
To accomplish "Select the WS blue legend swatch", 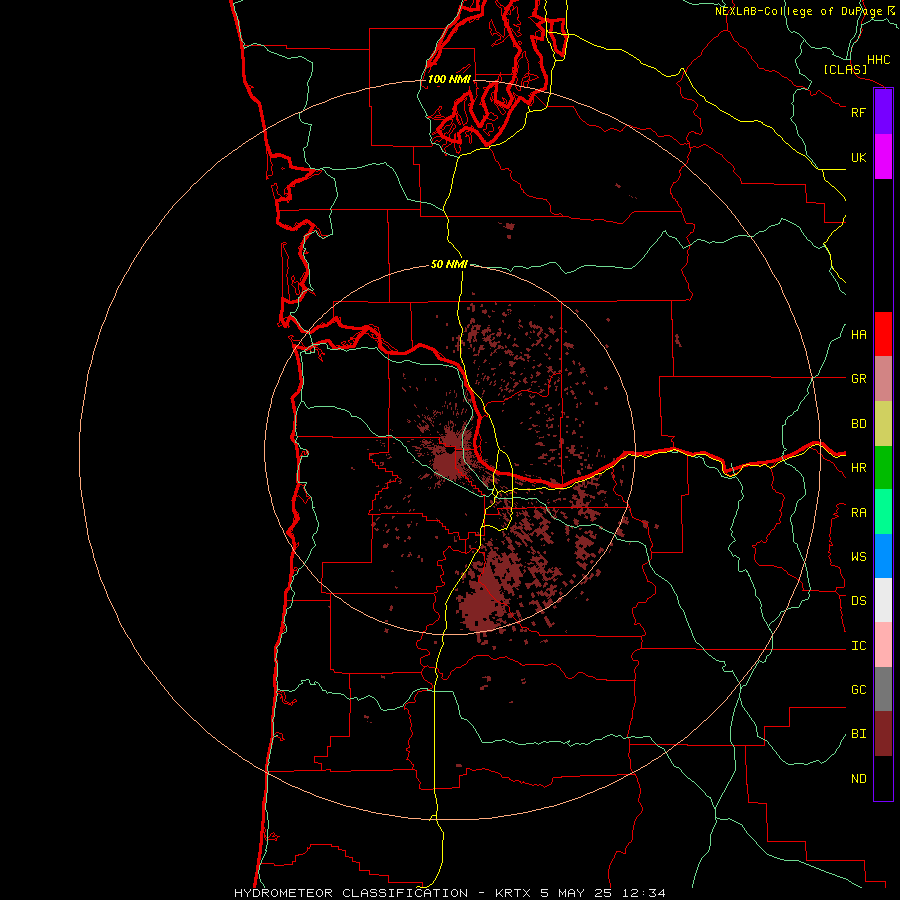I will [883, 556].
